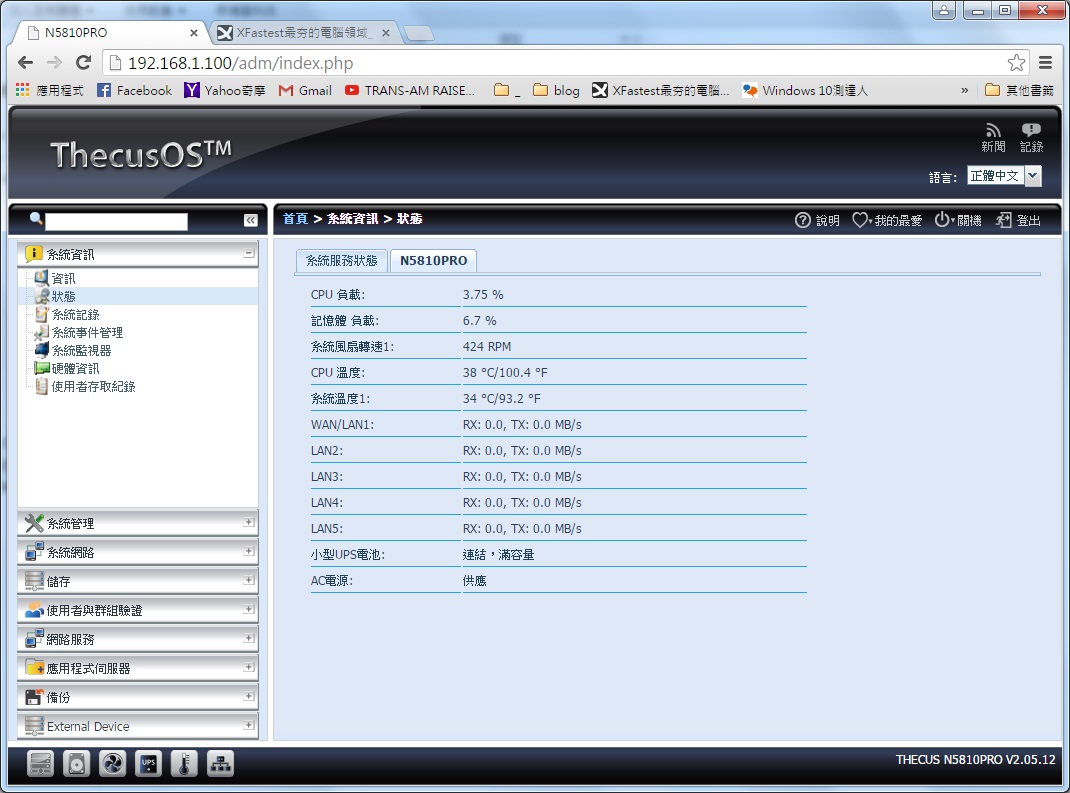Click the Chrome user profile button
Viewport: 1070px width, 793px height.
click(944, 10)
